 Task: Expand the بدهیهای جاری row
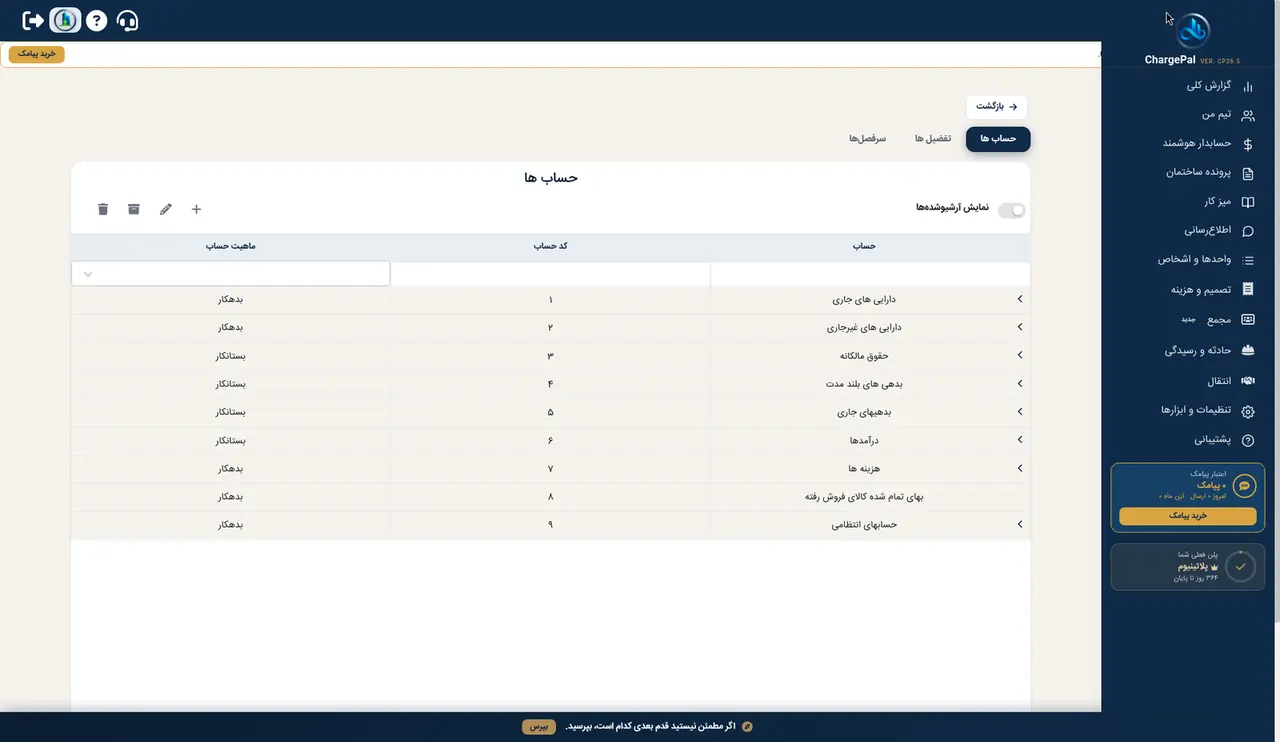(x=1020, y=412)
